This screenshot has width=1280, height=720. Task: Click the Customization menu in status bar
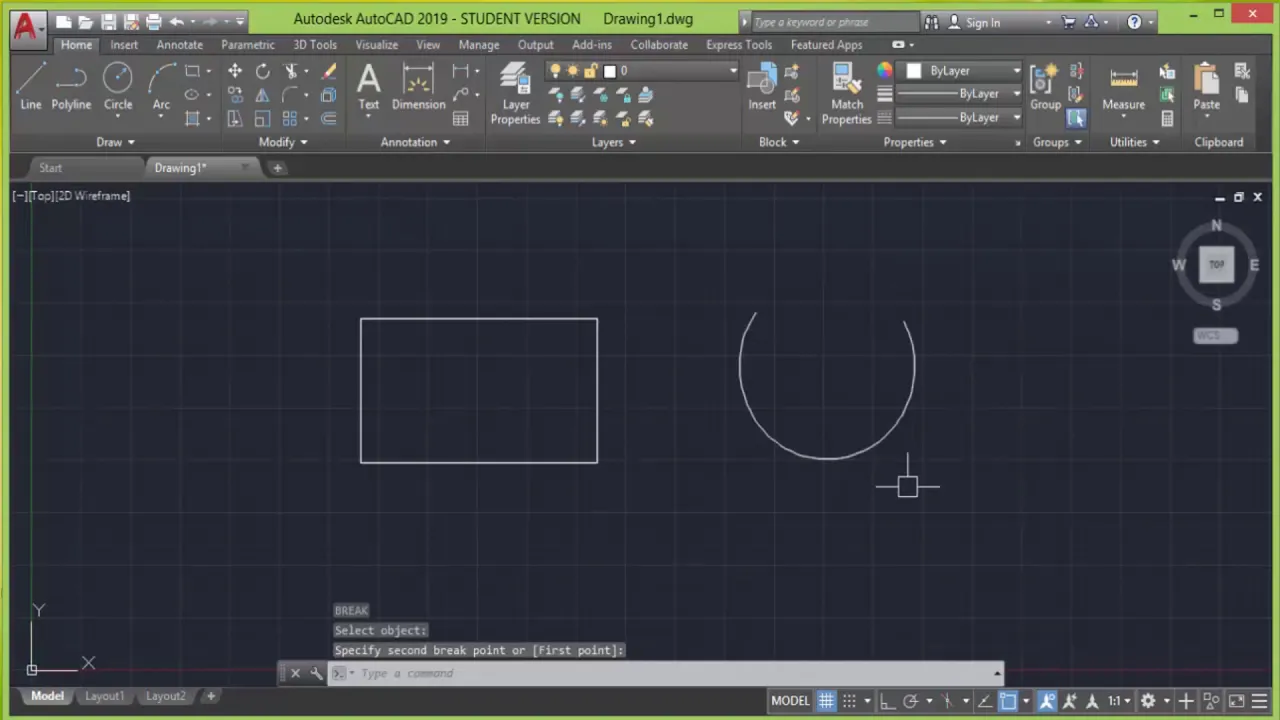(x=1258, y=701)
